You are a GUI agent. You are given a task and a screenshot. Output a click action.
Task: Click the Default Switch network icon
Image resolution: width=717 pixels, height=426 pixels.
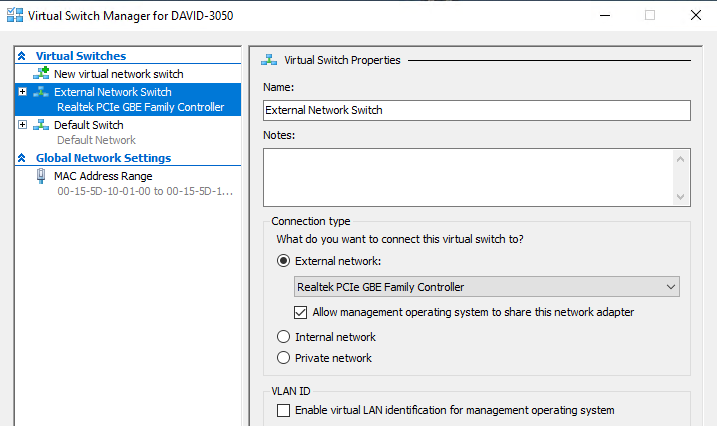point(41,125)
